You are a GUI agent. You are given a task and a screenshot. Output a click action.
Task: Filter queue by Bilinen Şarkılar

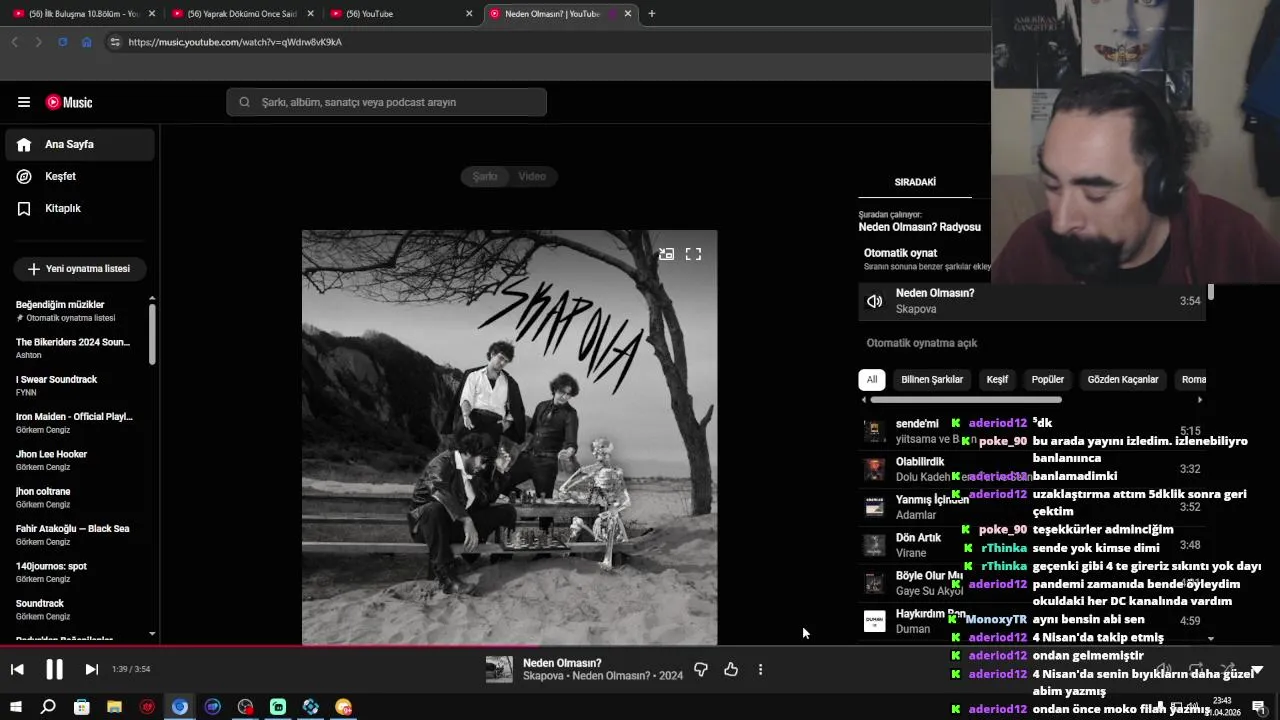(x=932, y=379)
